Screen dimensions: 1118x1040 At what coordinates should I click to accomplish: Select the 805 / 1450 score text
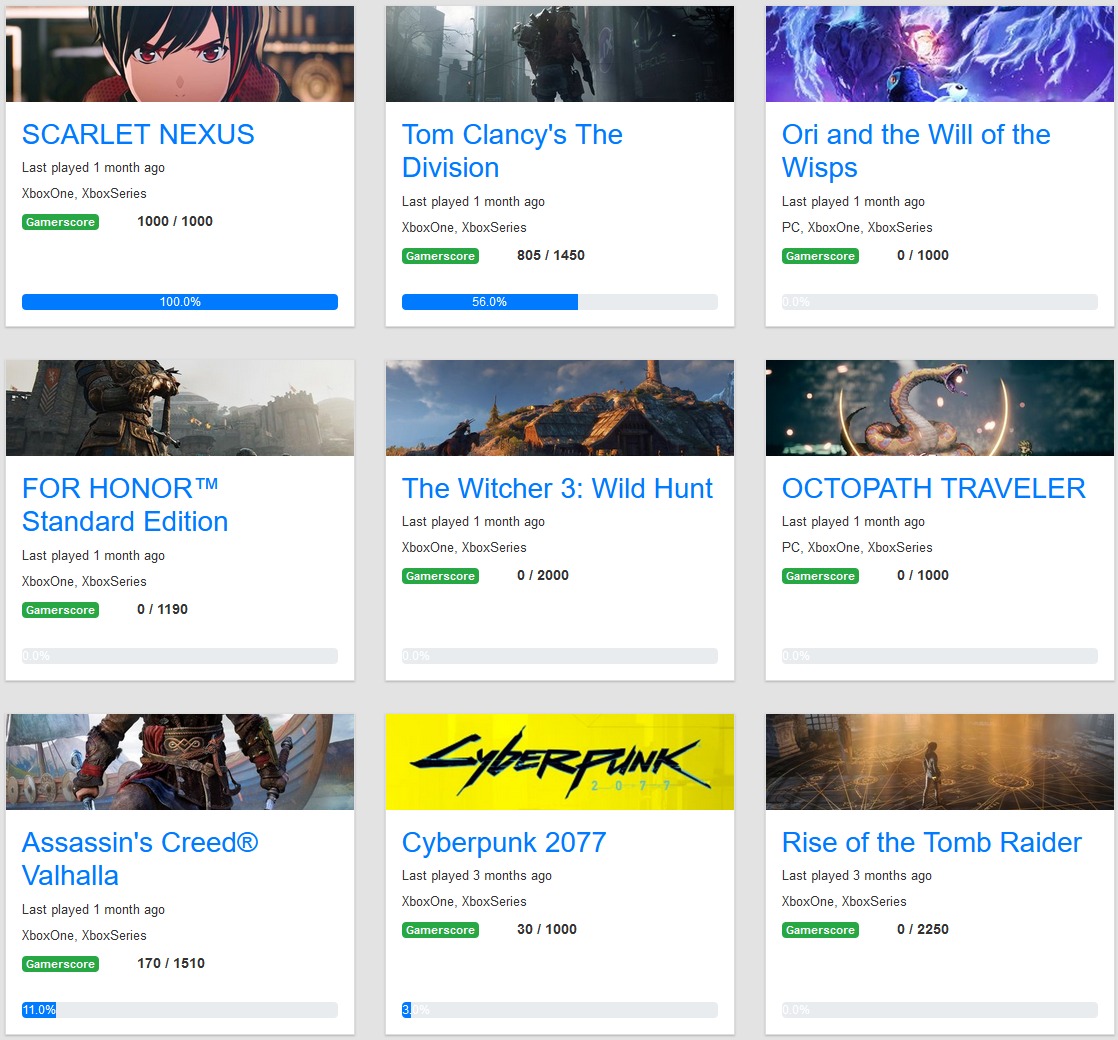(x=550, y=255)
